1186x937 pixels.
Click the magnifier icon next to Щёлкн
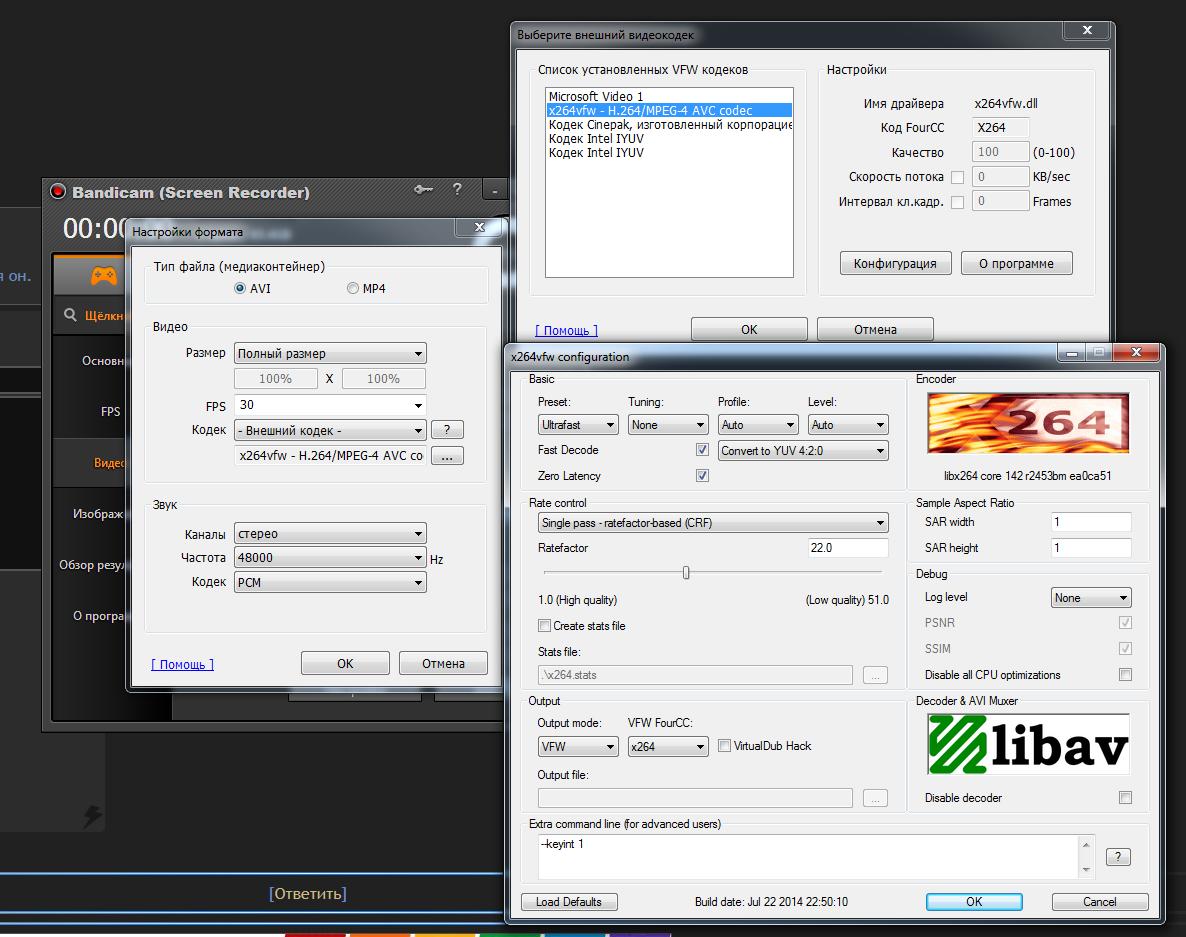(70, 315)
